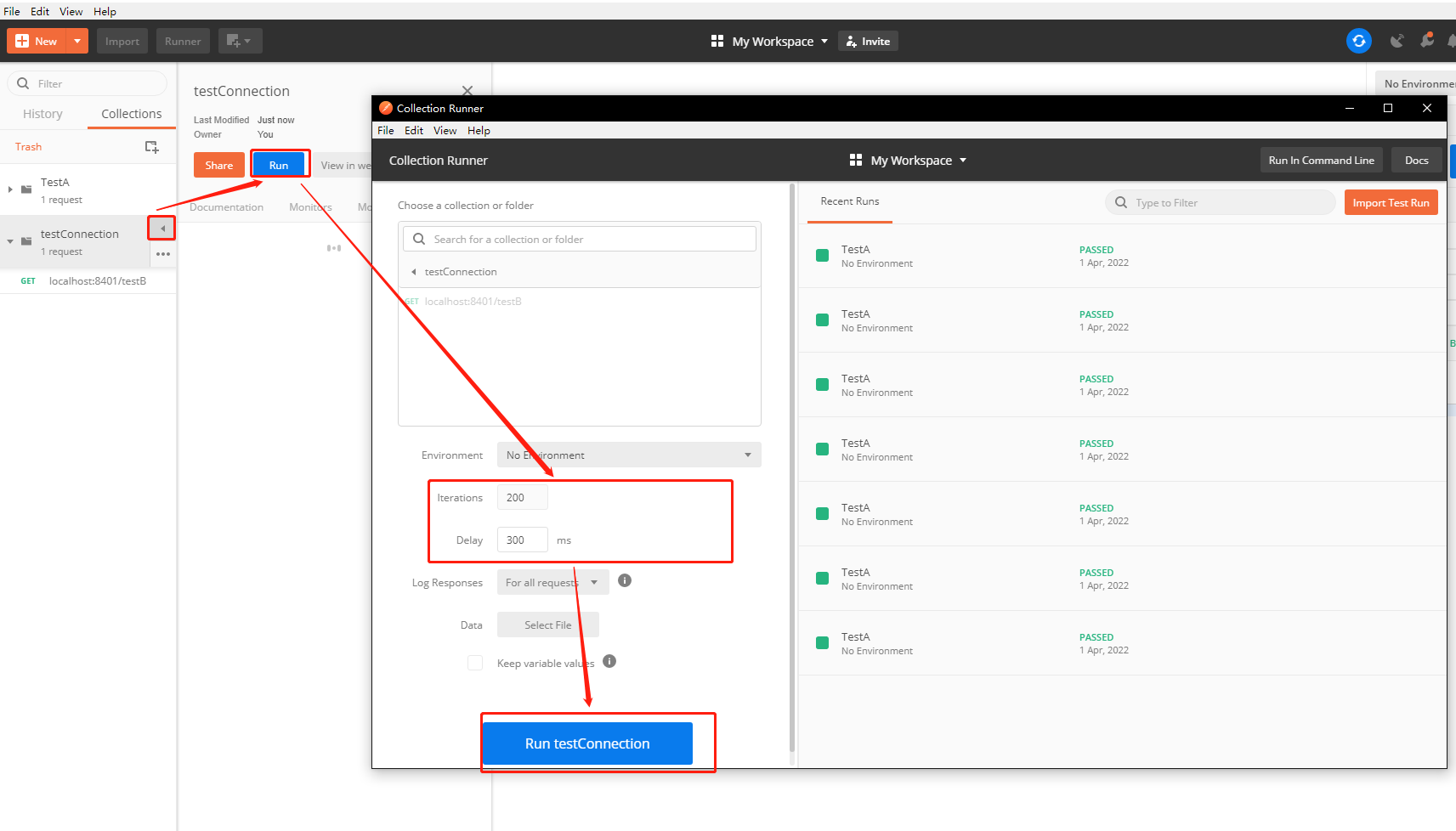Screen dimensions: 1456x831
Task: Click the Type to Filter field
Action: (x=1221, y=202)
